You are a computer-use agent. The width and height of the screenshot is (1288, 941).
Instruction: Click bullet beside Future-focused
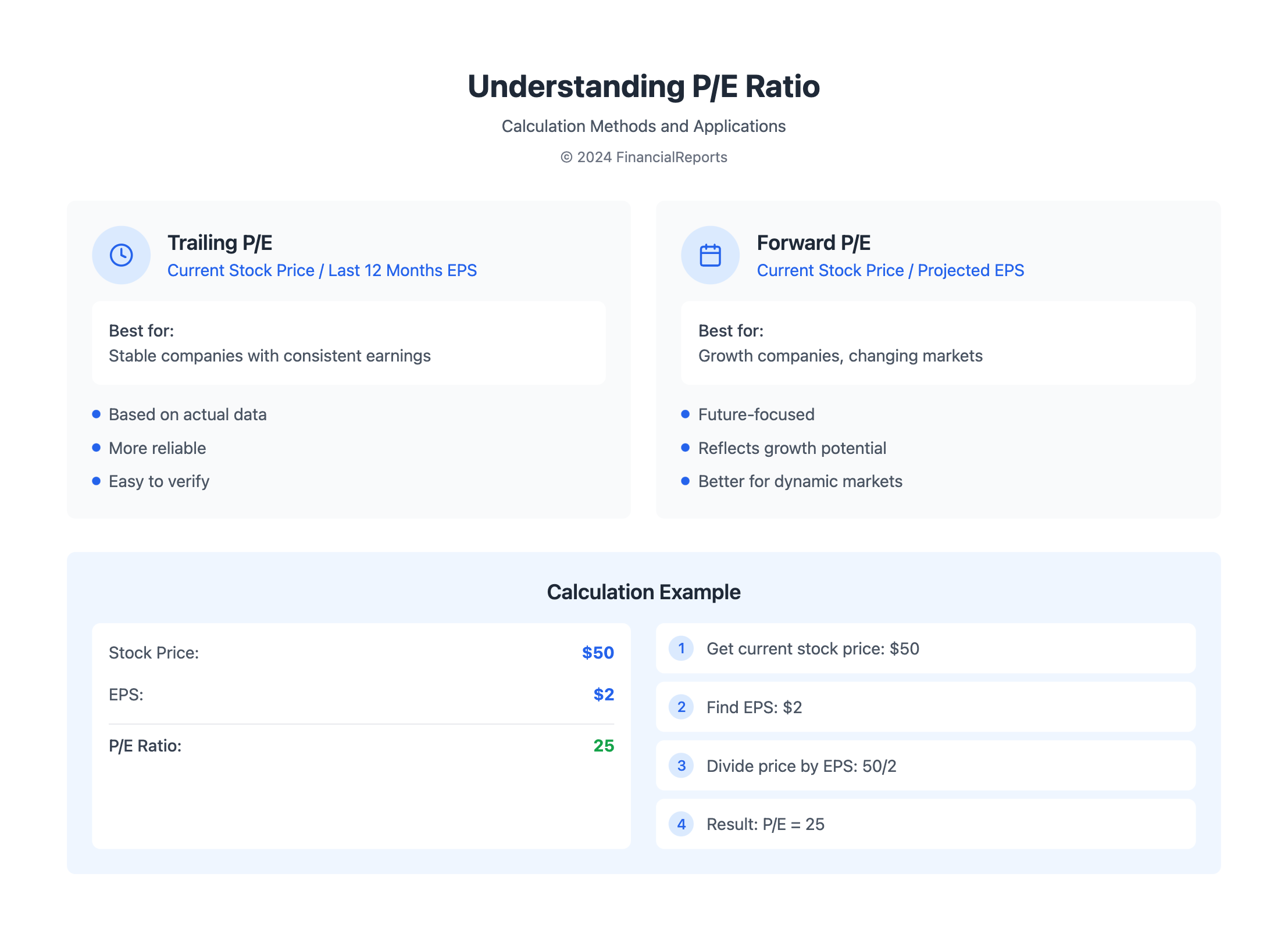tap(686, 414)
